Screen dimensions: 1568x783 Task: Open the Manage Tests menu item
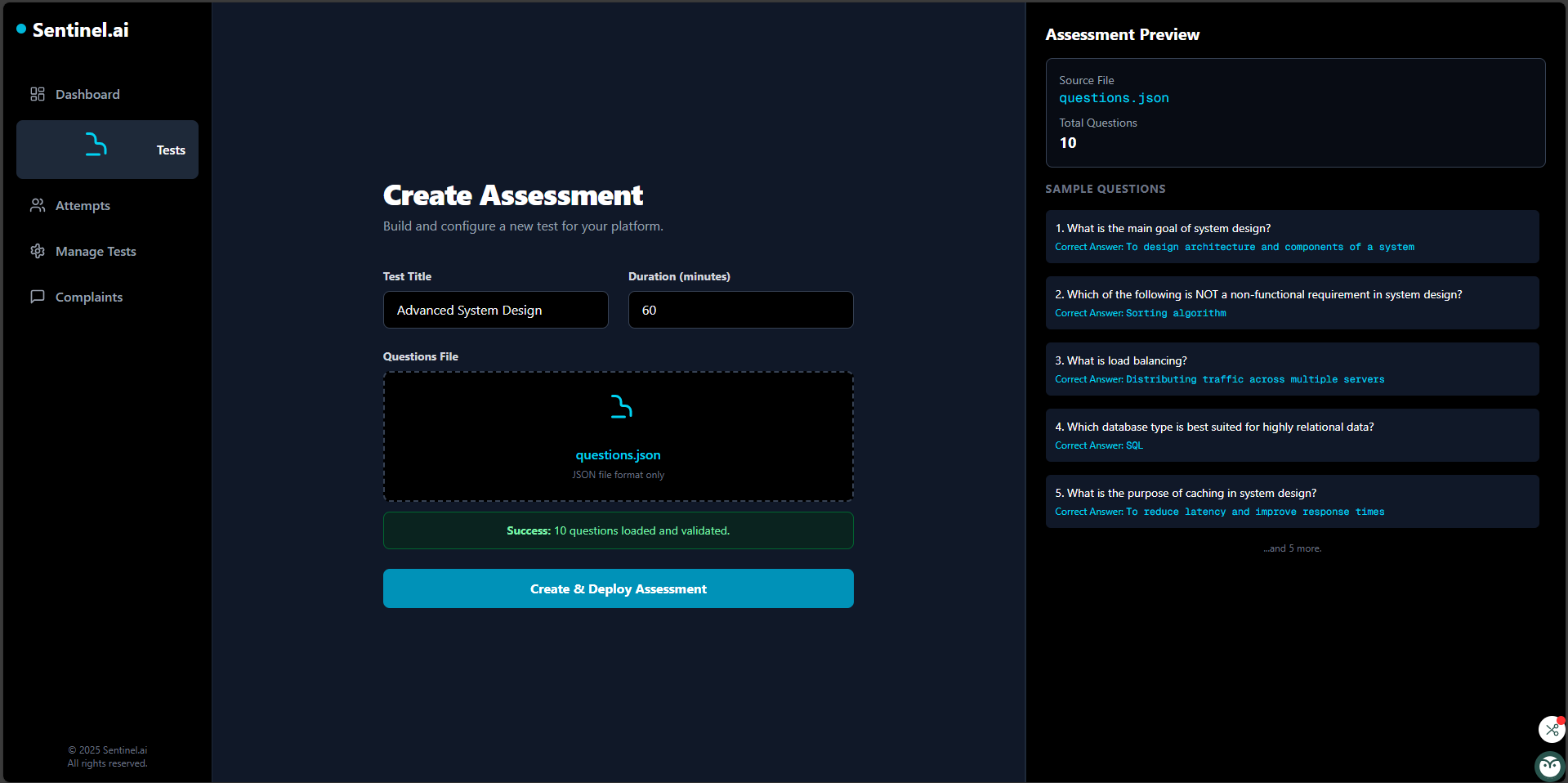click(96, 252)
